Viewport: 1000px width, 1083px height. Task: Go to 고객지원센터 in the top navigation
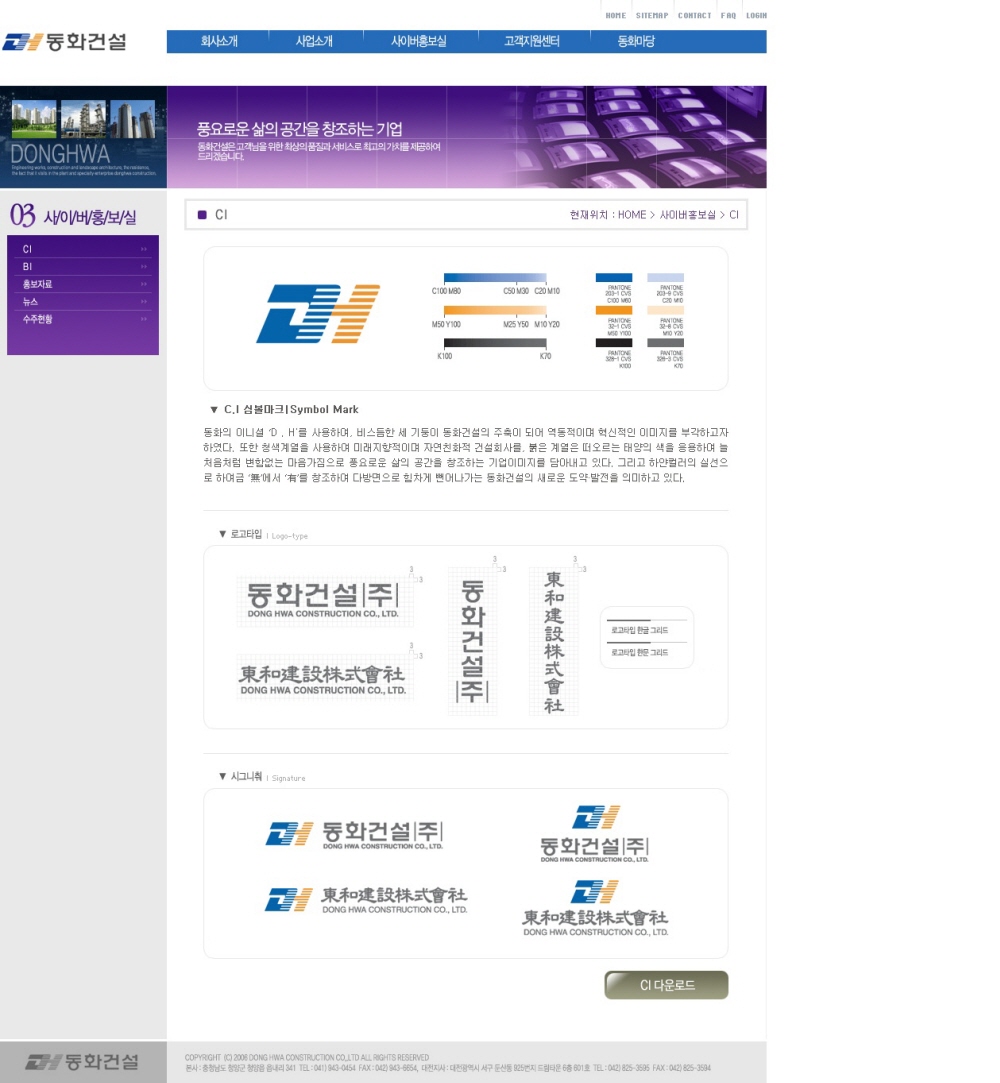point(531,42)
